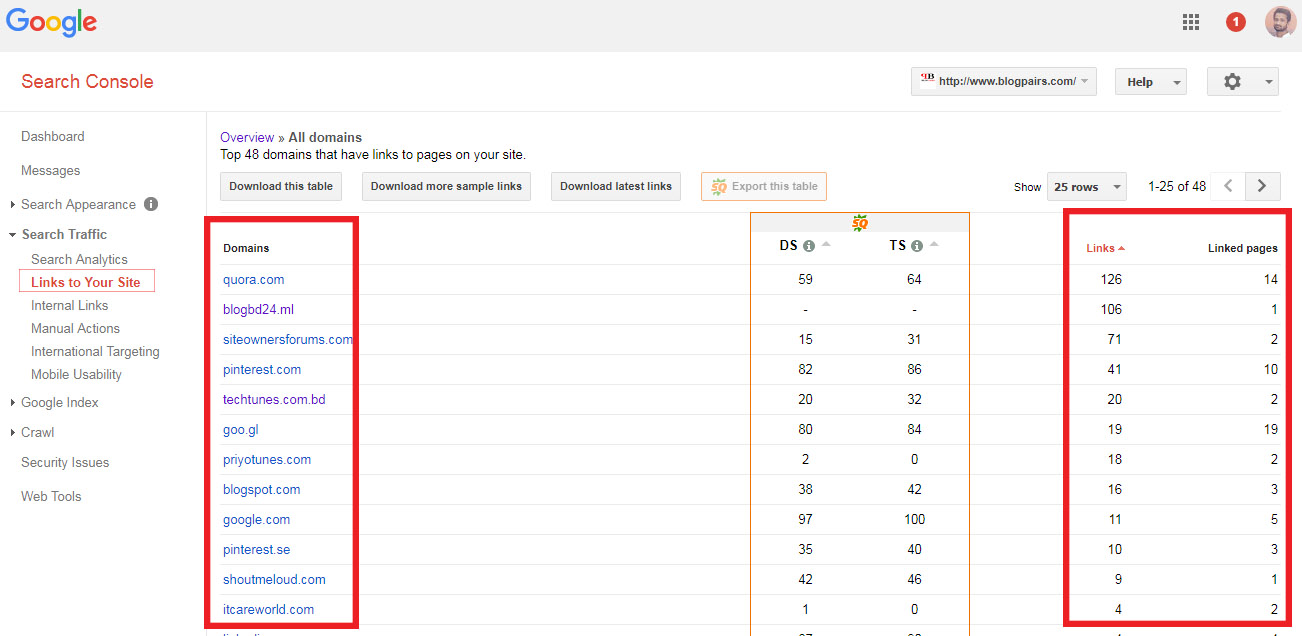1302x636 pixels.
Task: Open the blogbd24.ml domain link
Action: tap(258, 309)
